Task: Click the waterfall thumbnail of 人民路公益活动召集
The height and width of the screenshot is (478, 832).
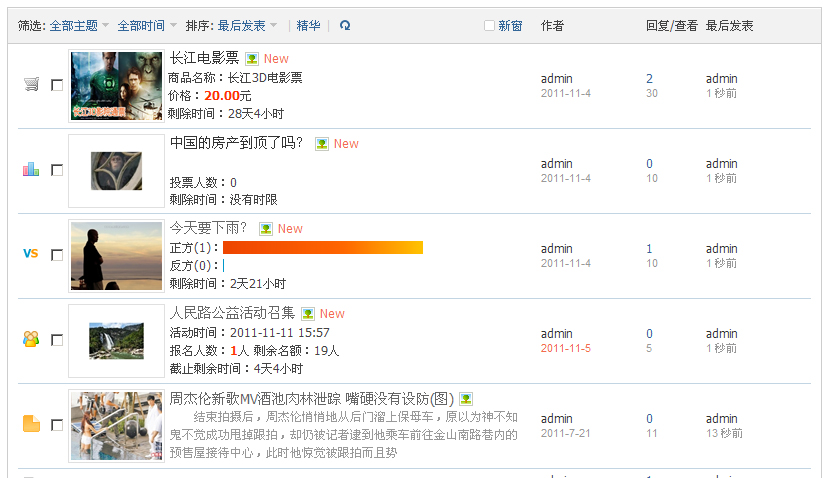Action: pyautogui.click(x=116, y=341)
